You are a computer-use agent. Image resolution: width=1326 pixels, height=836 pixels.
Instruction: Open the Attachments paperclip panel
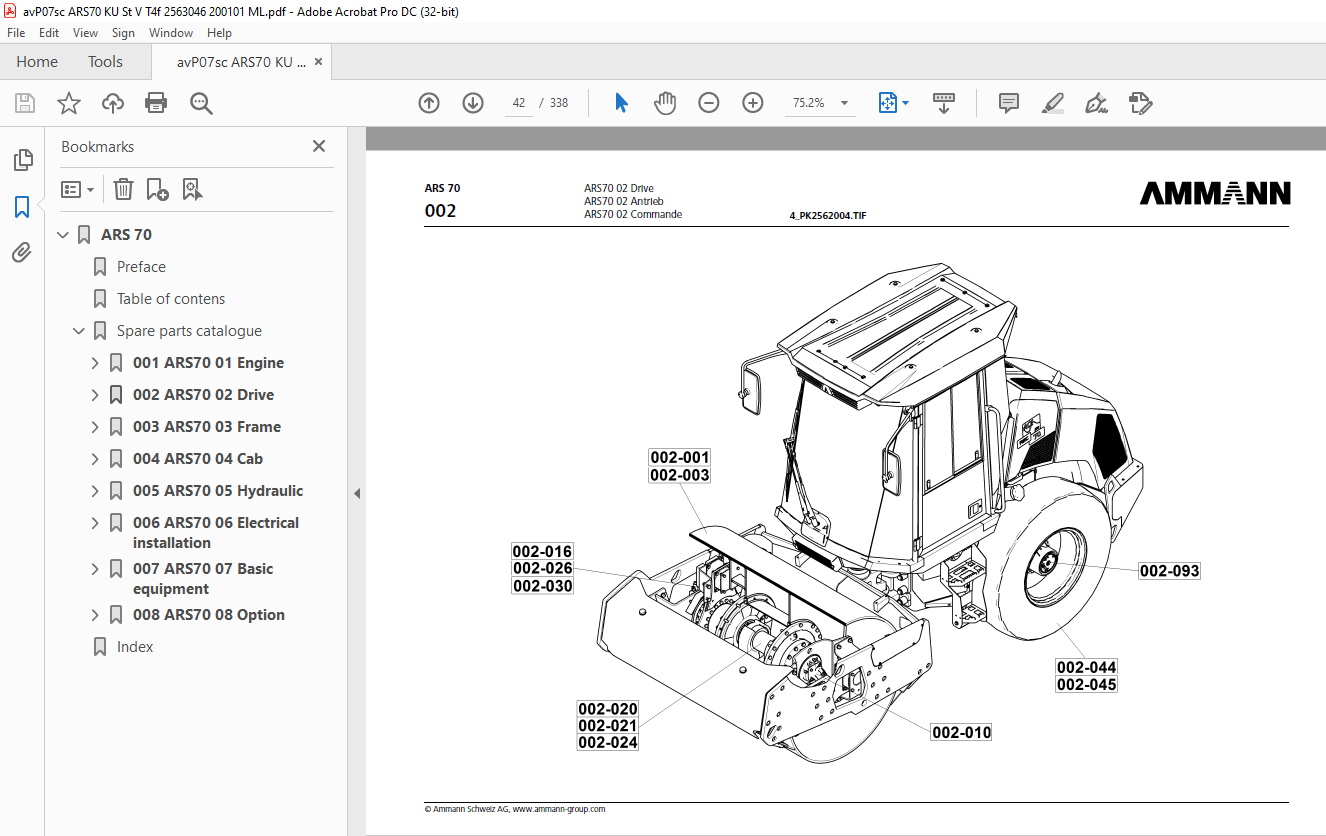click(x=22, y=253)
